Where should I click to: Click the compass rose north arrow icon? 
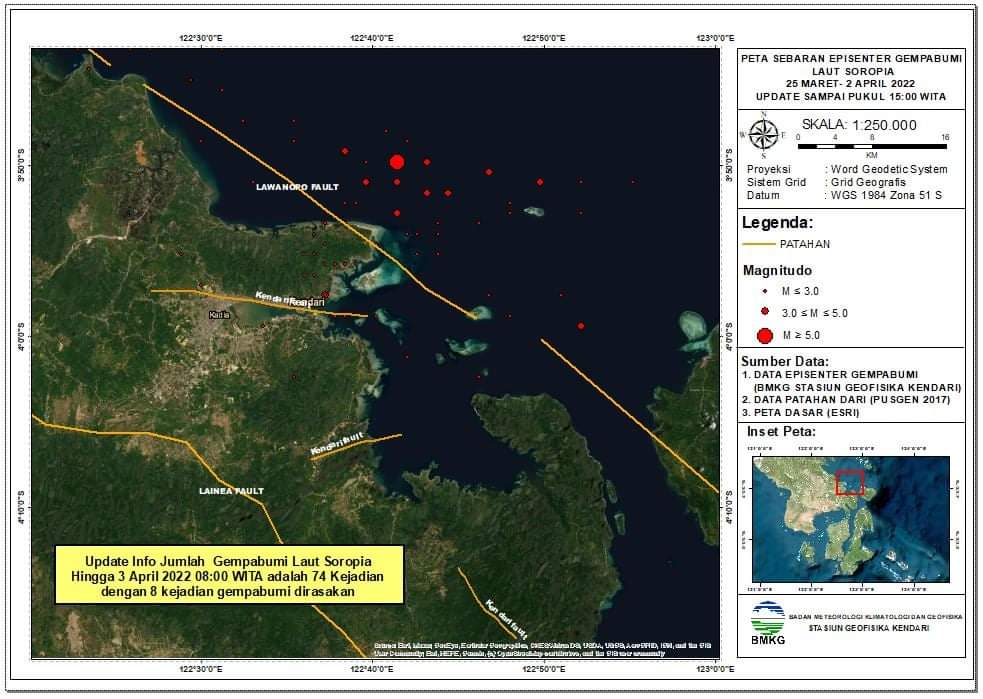(x=763, y=133)
